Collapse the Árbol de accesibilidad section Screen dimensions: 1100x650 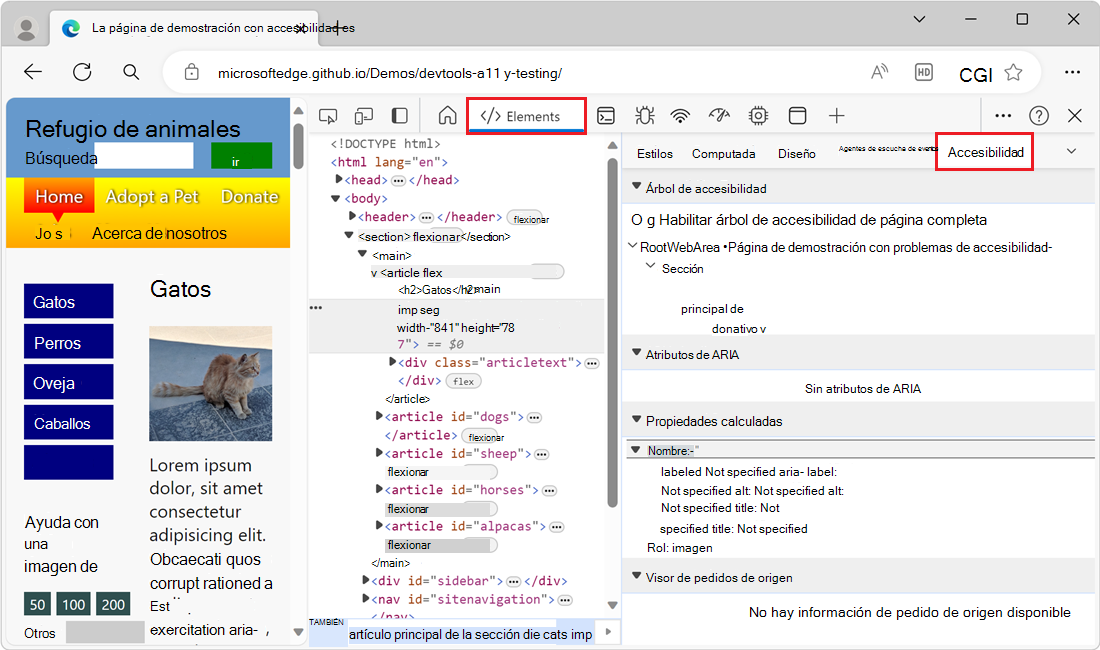click(x=635, y=188)
